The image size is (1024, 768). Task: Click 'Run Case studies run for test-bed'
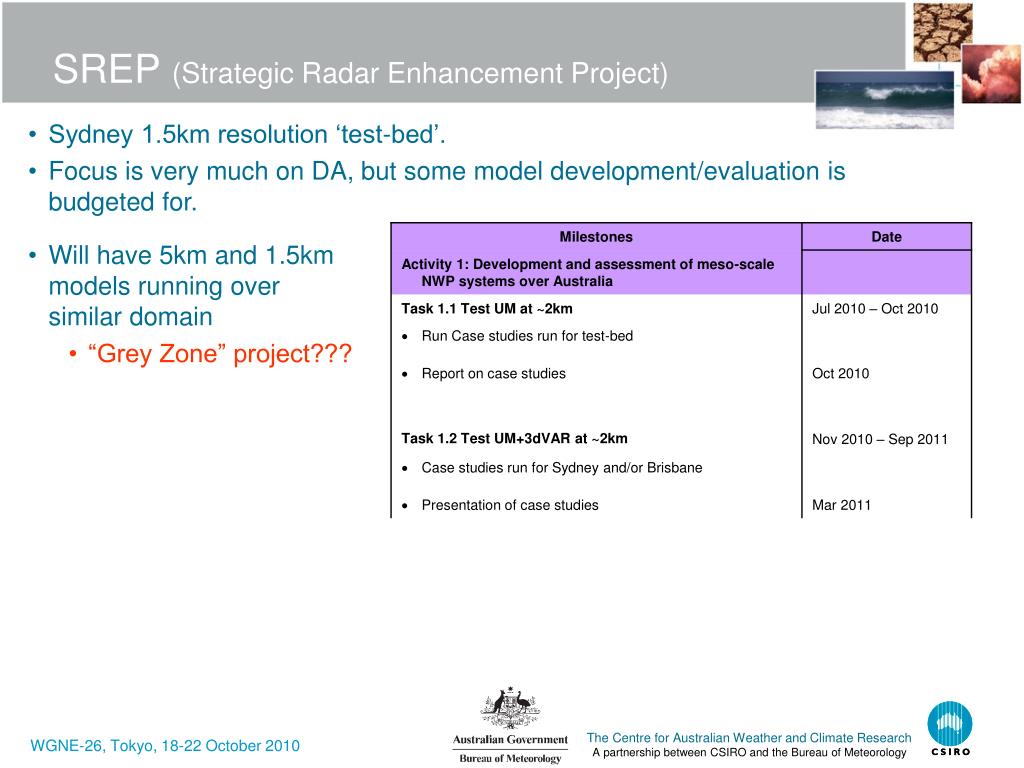coord(527,336)
